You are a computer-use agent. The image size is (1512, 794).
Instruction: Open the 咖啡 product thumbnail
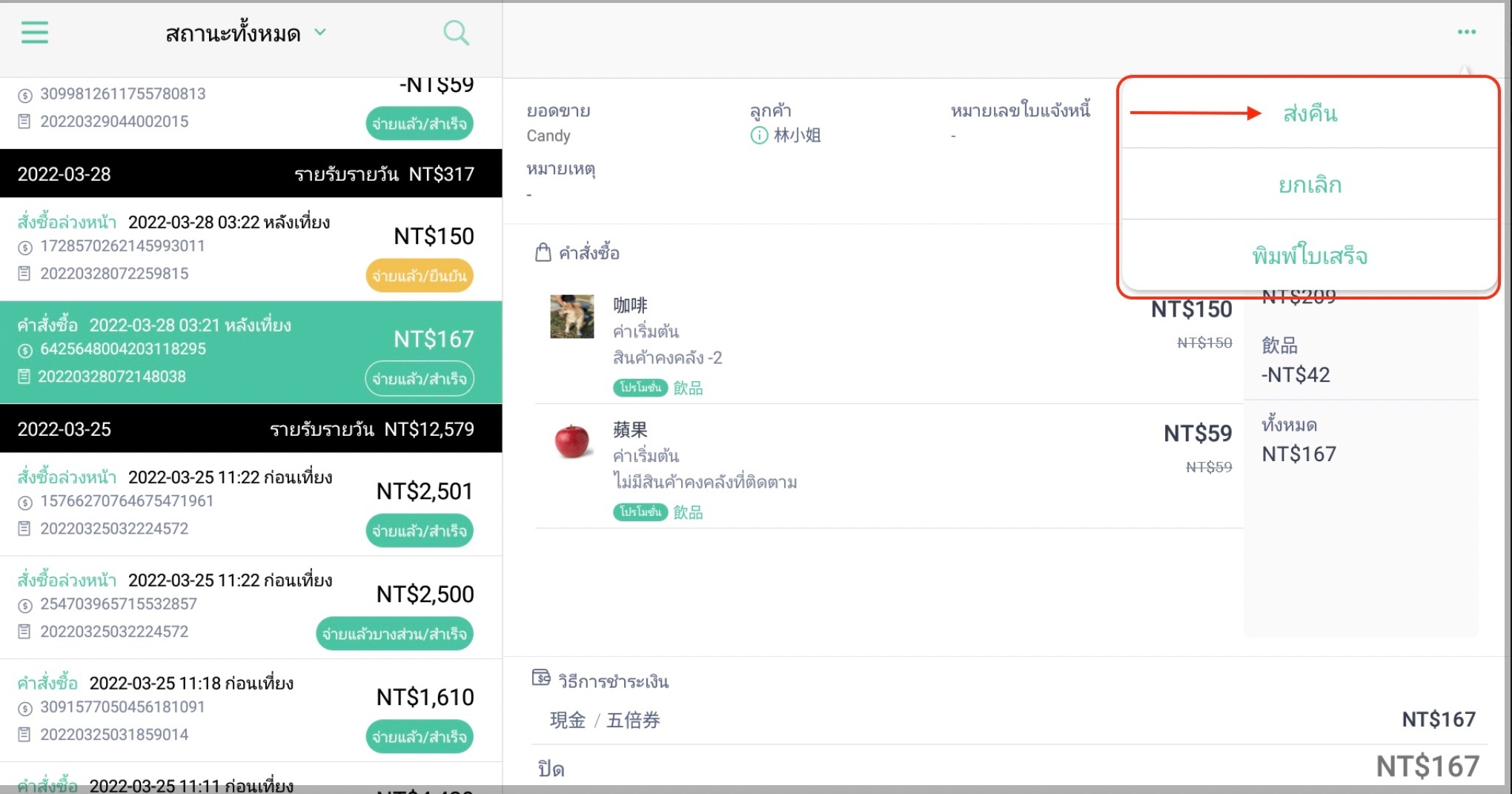point(571,317)
